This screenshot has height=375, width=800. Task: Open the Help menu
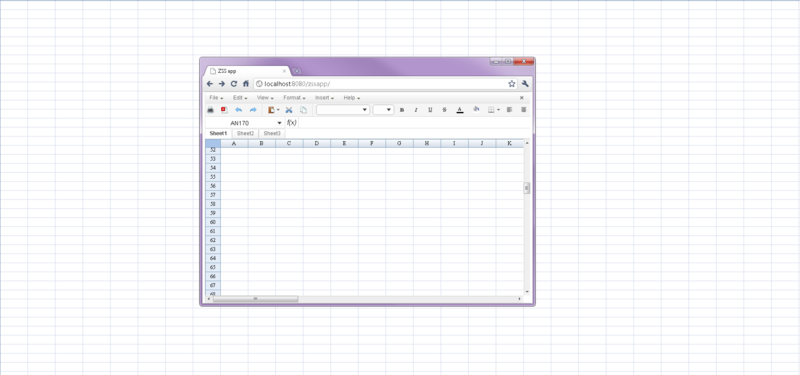tap(352, 97)
